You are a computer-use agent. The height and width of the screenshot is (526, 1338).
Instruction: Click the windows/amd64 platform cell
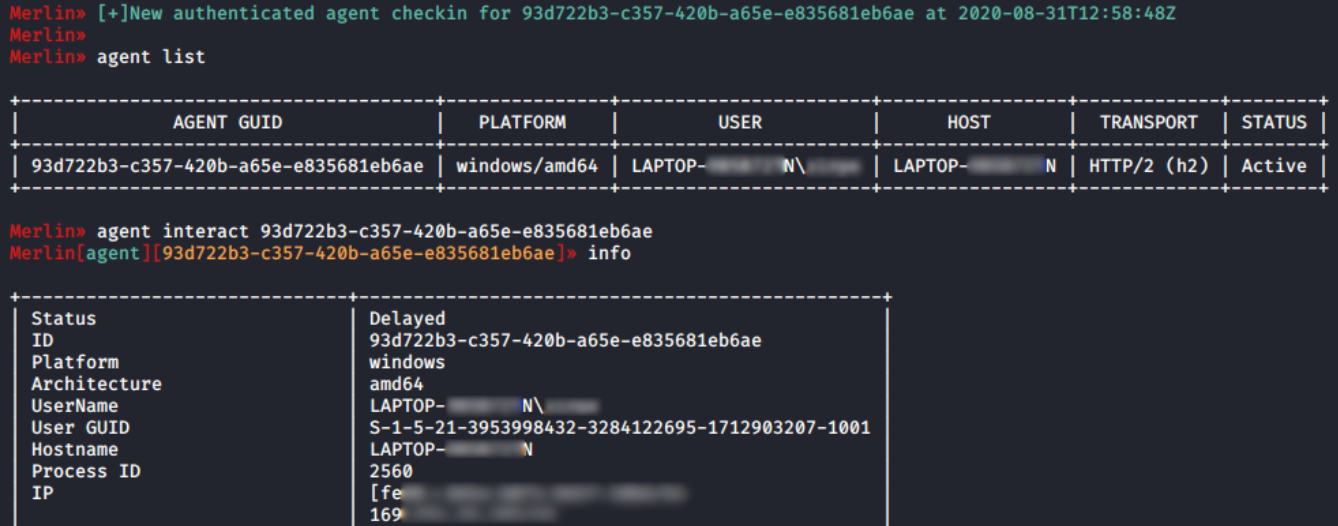527,166
